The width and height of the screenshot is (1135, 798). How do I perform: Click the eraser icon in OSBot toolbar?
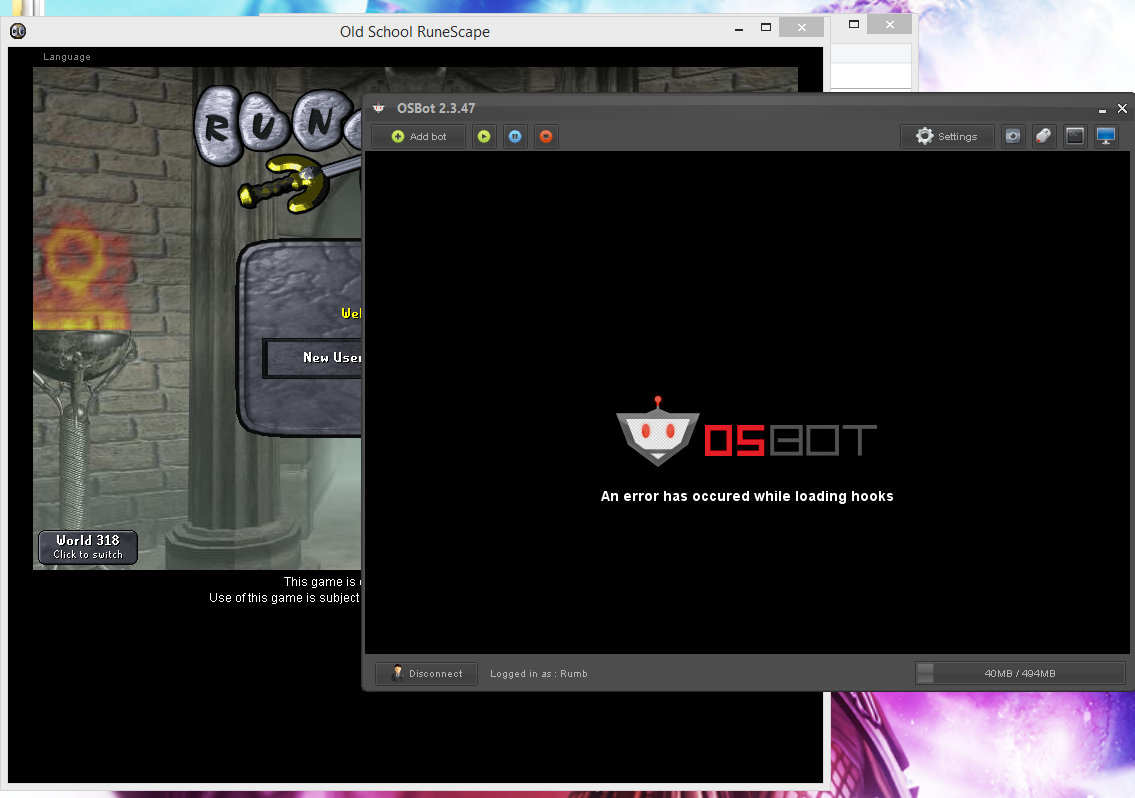(1043, 136)
